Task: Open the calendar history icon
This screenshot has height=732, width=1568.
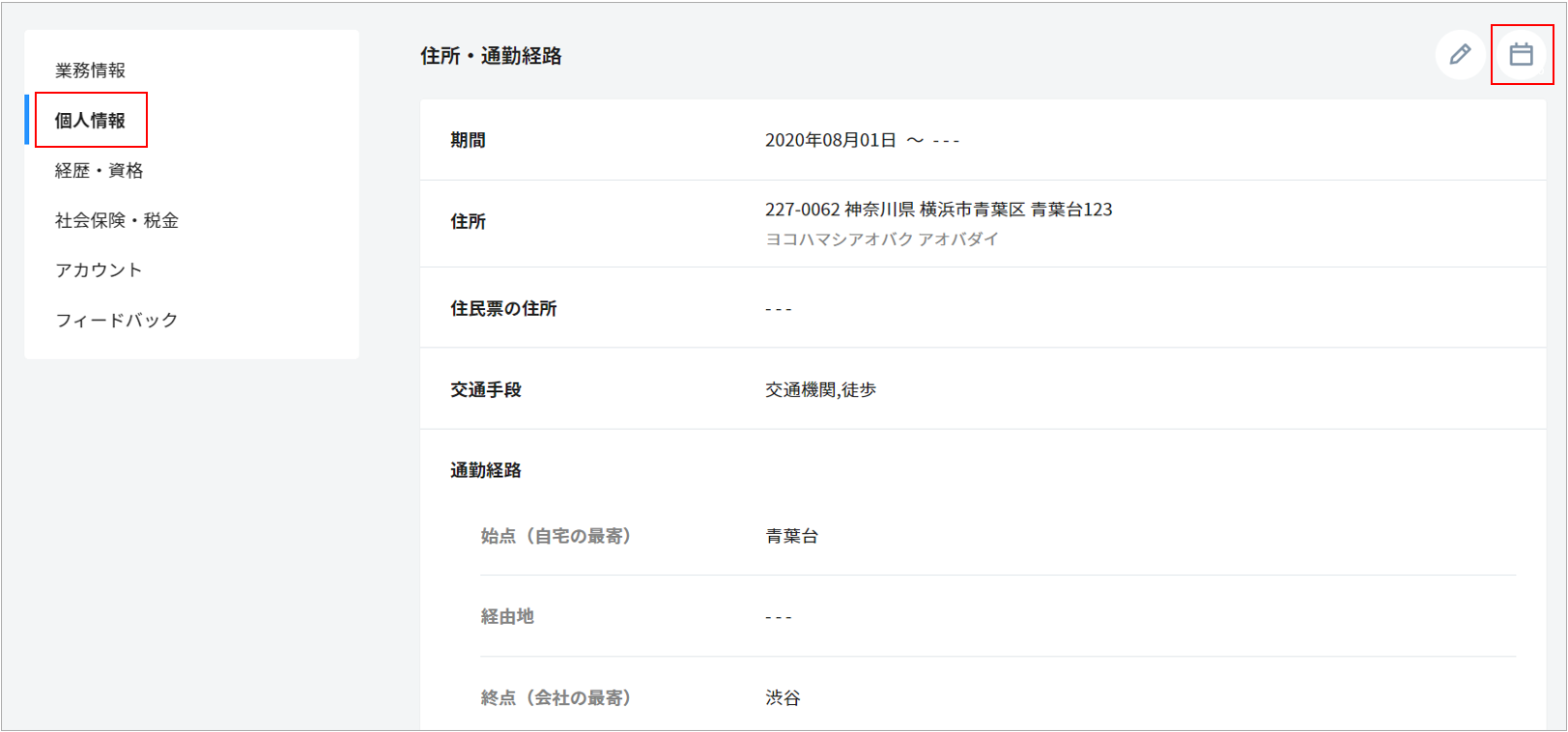Action: [x=1521, y=55]
